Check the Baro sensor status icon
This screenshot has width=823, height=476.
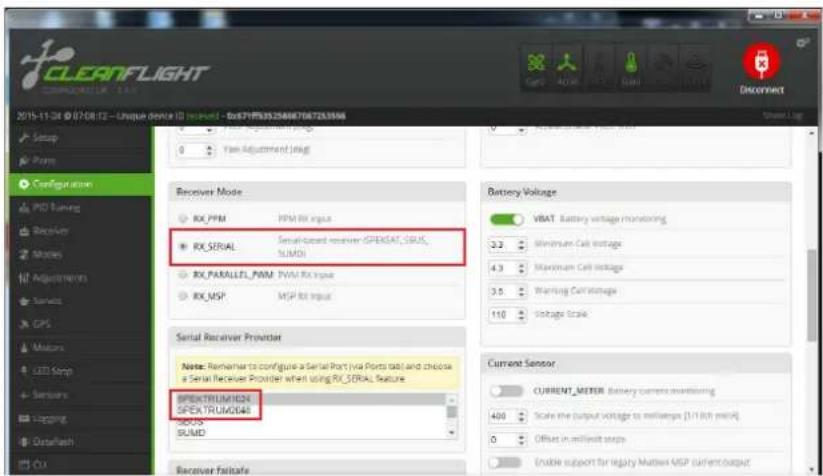631,68
